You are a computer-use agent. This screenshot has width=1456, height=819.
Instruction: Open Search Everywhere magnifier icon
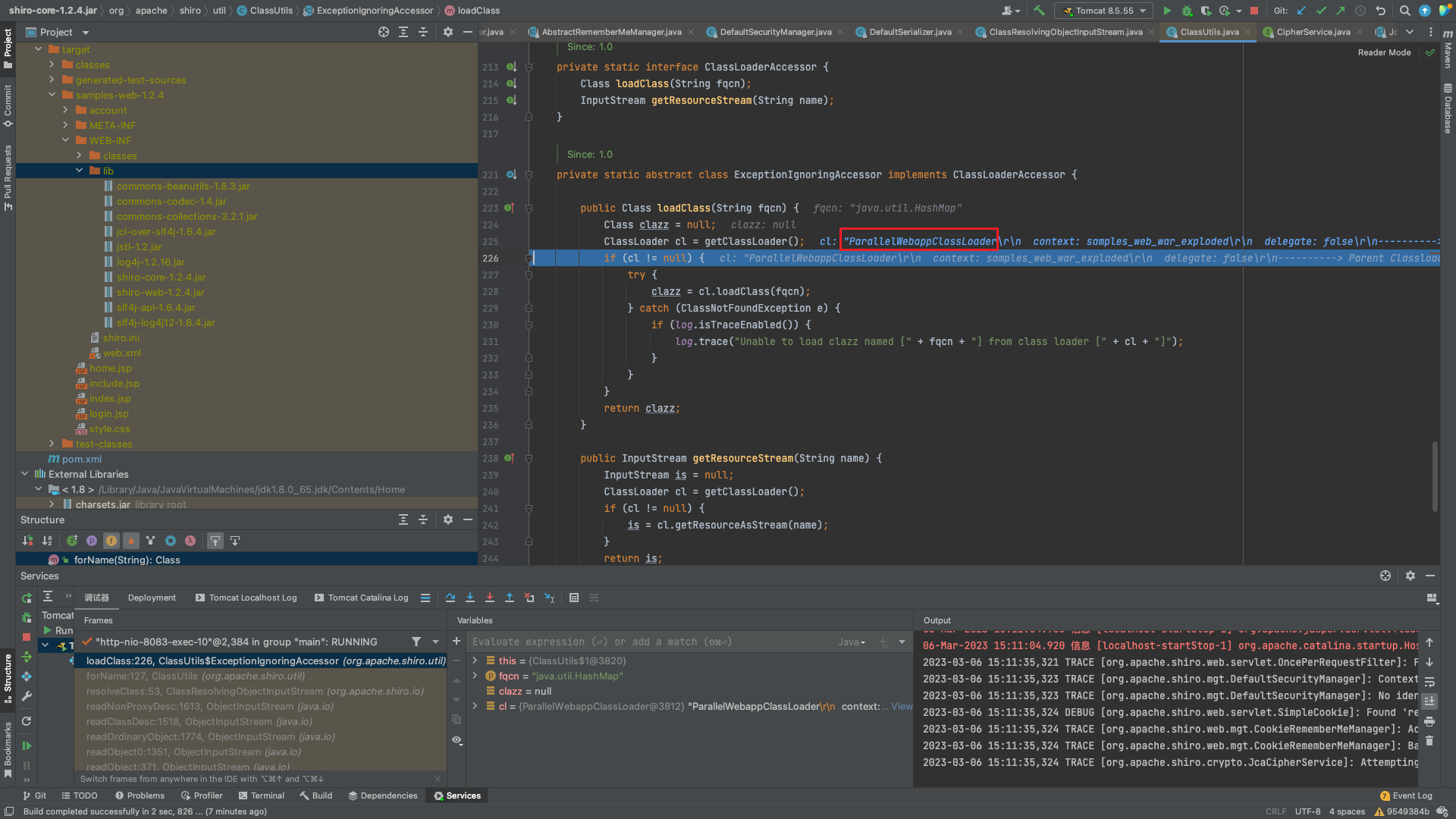click(x=1404, y=11)
